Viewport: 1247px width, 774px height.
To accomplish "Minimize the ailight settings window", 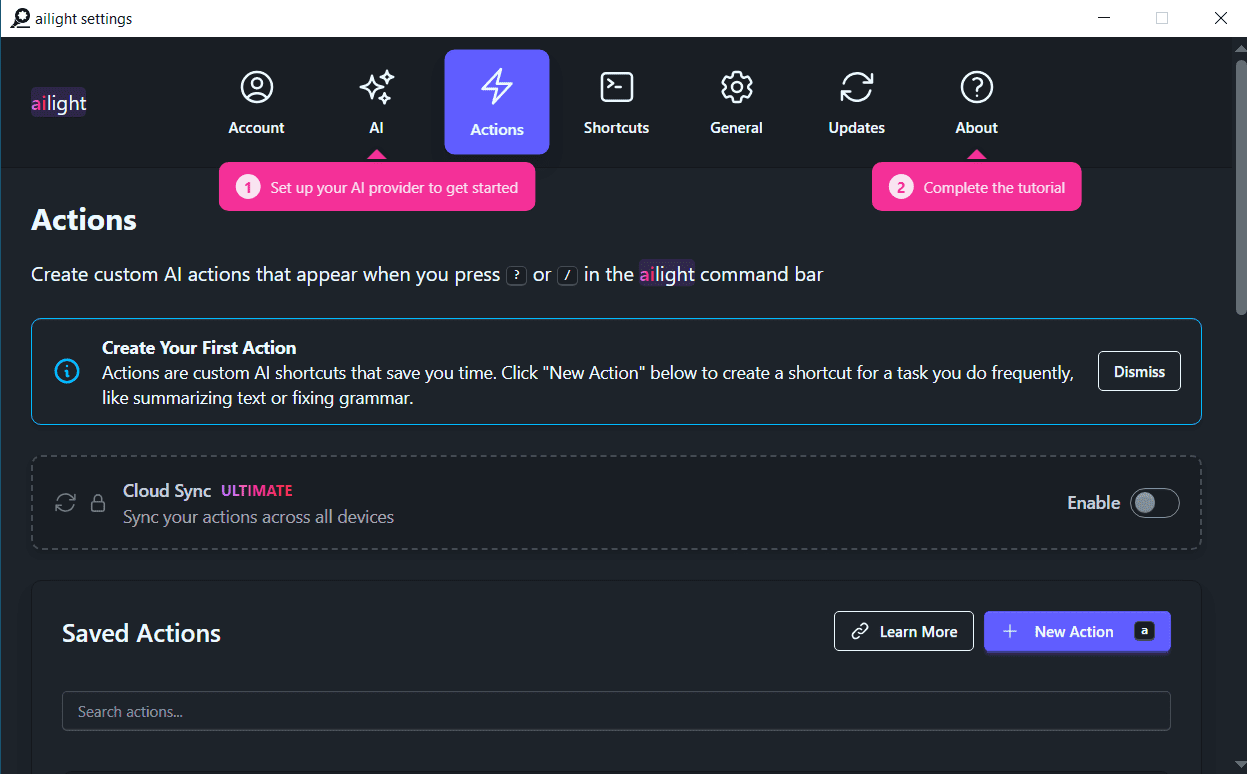I will tap(1104, 18).
